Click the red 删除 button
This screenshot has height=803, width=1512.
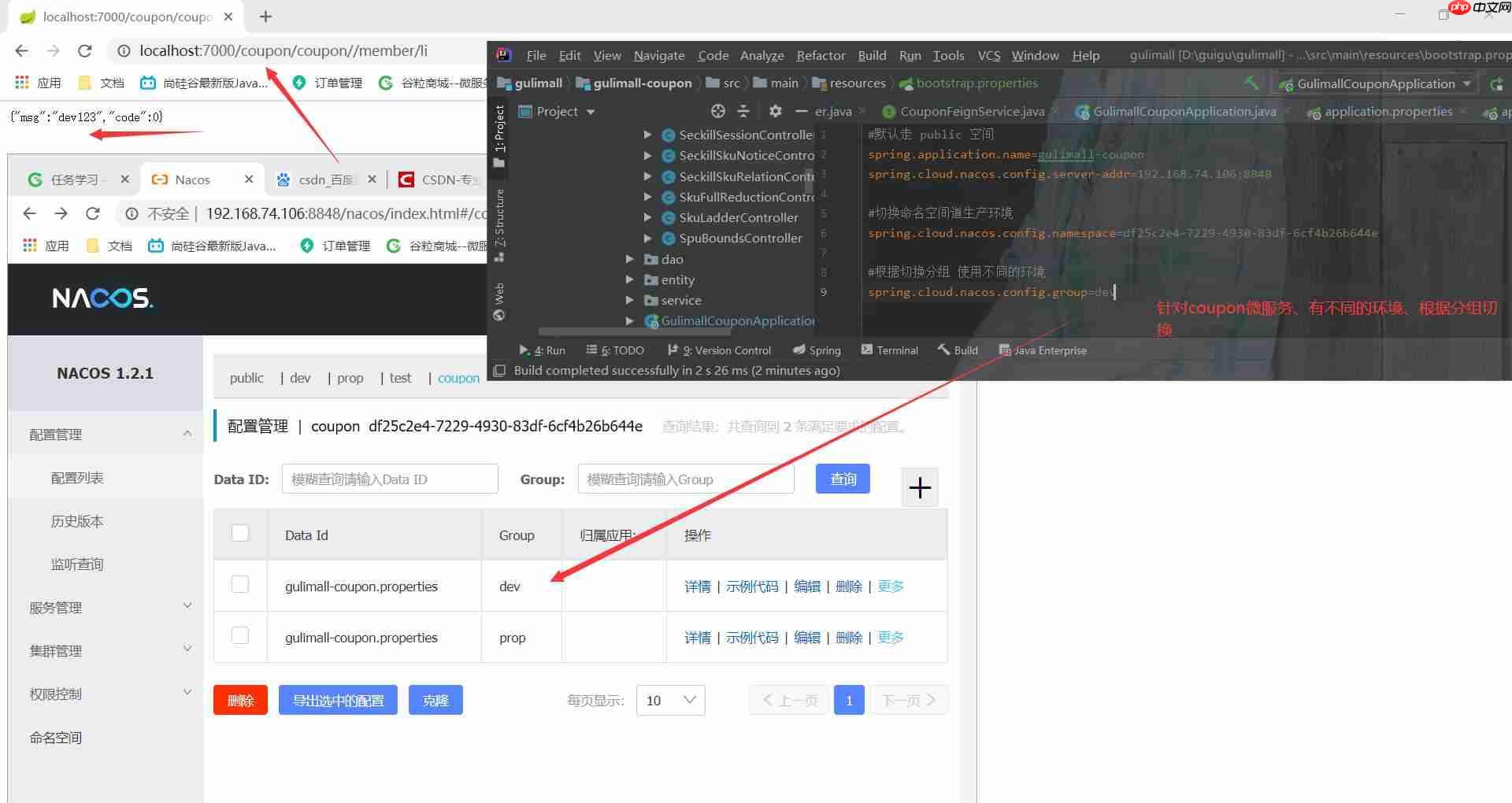point(240,700)
